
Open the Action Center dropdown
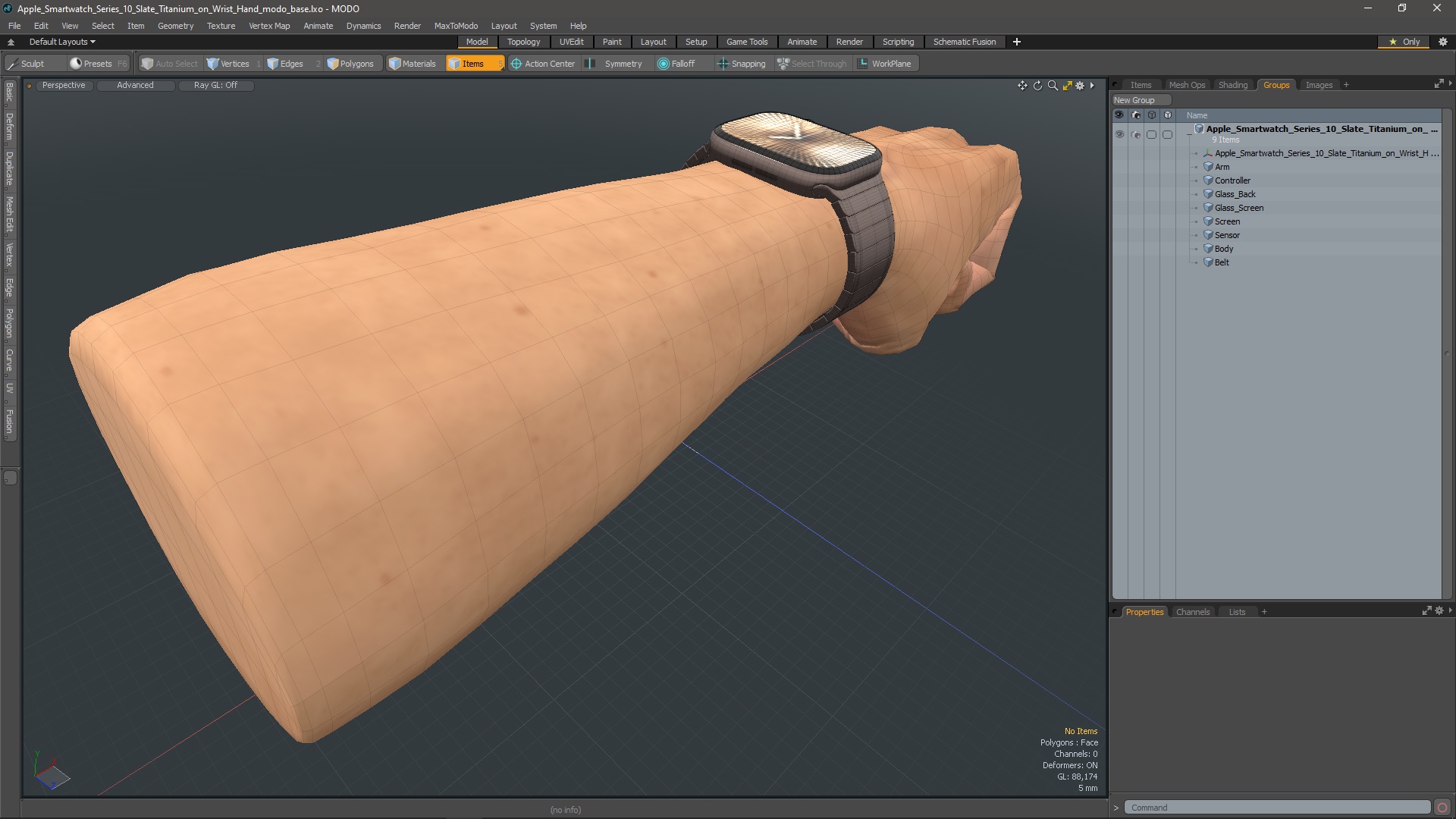543,64
